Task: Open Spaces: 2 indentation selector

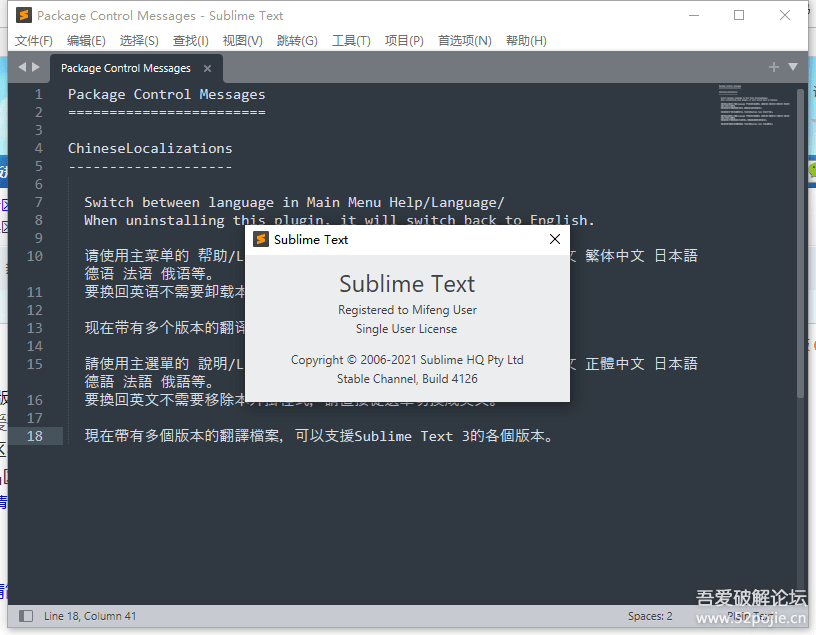Action: pyautogui.click(x=650, y=616)
